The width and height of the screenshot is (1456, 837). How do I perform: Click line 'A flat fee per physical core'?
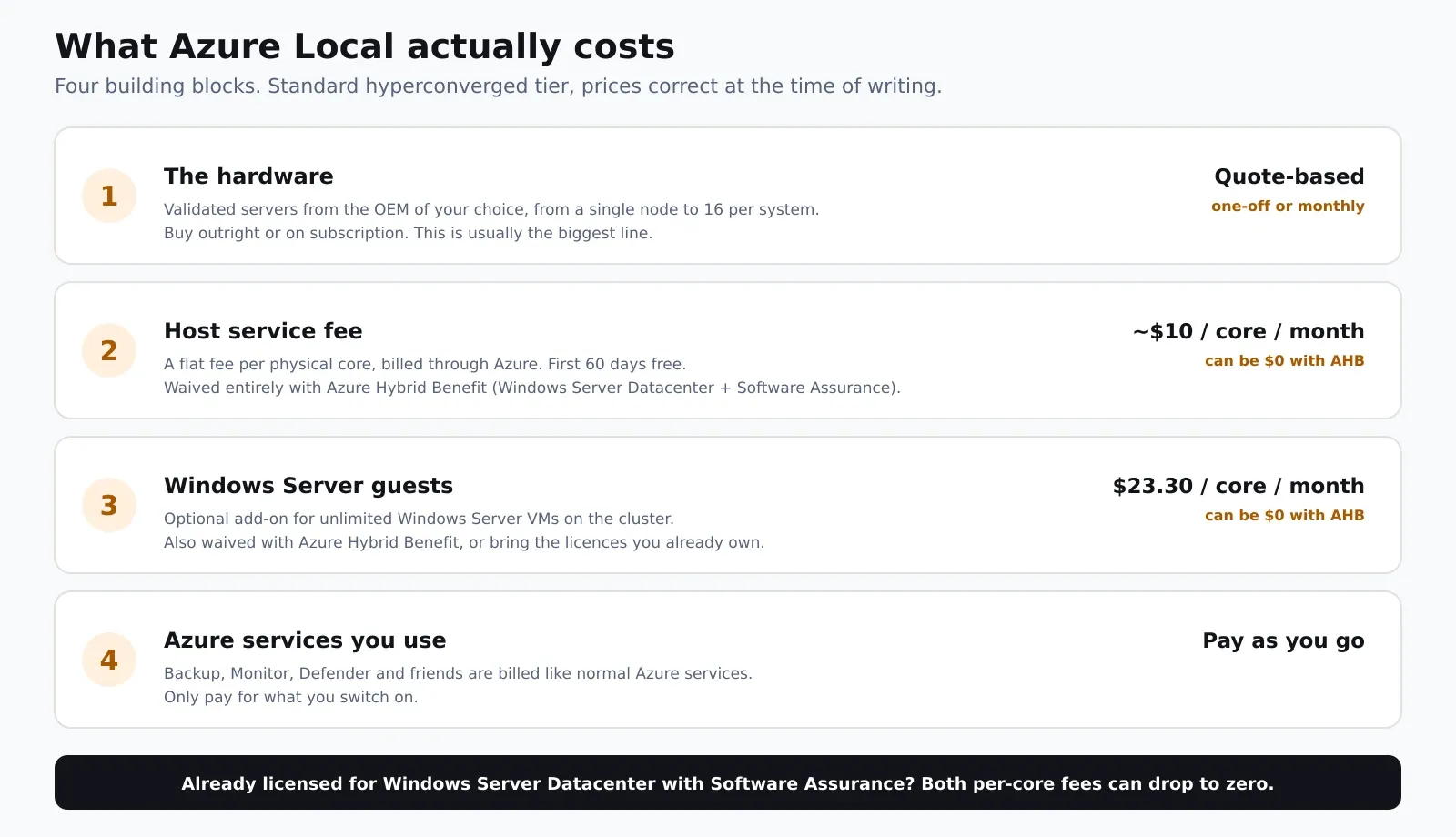425,364
